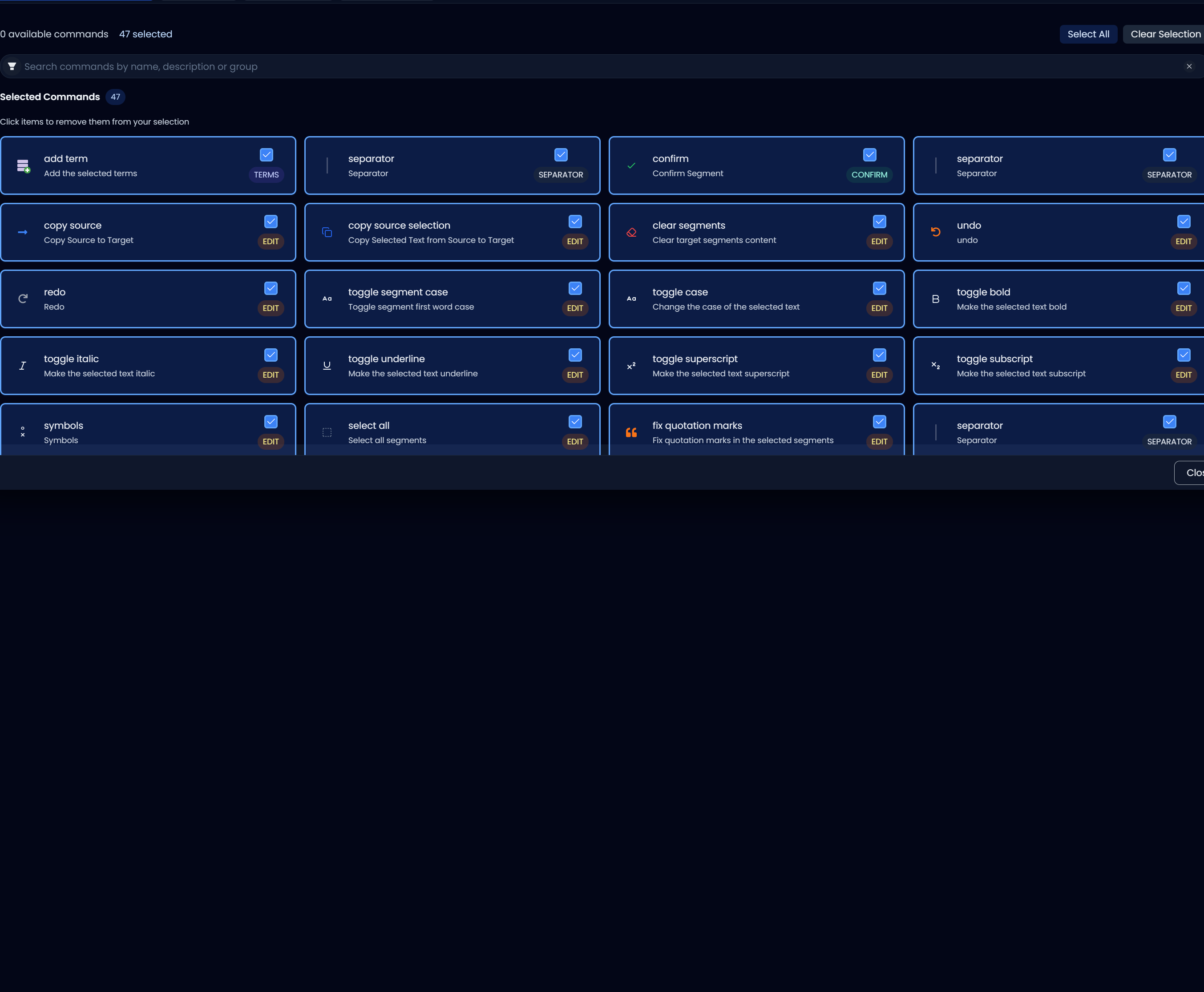Switch to the third tab at the top
1204x992 pixels.
click(289, 2)
